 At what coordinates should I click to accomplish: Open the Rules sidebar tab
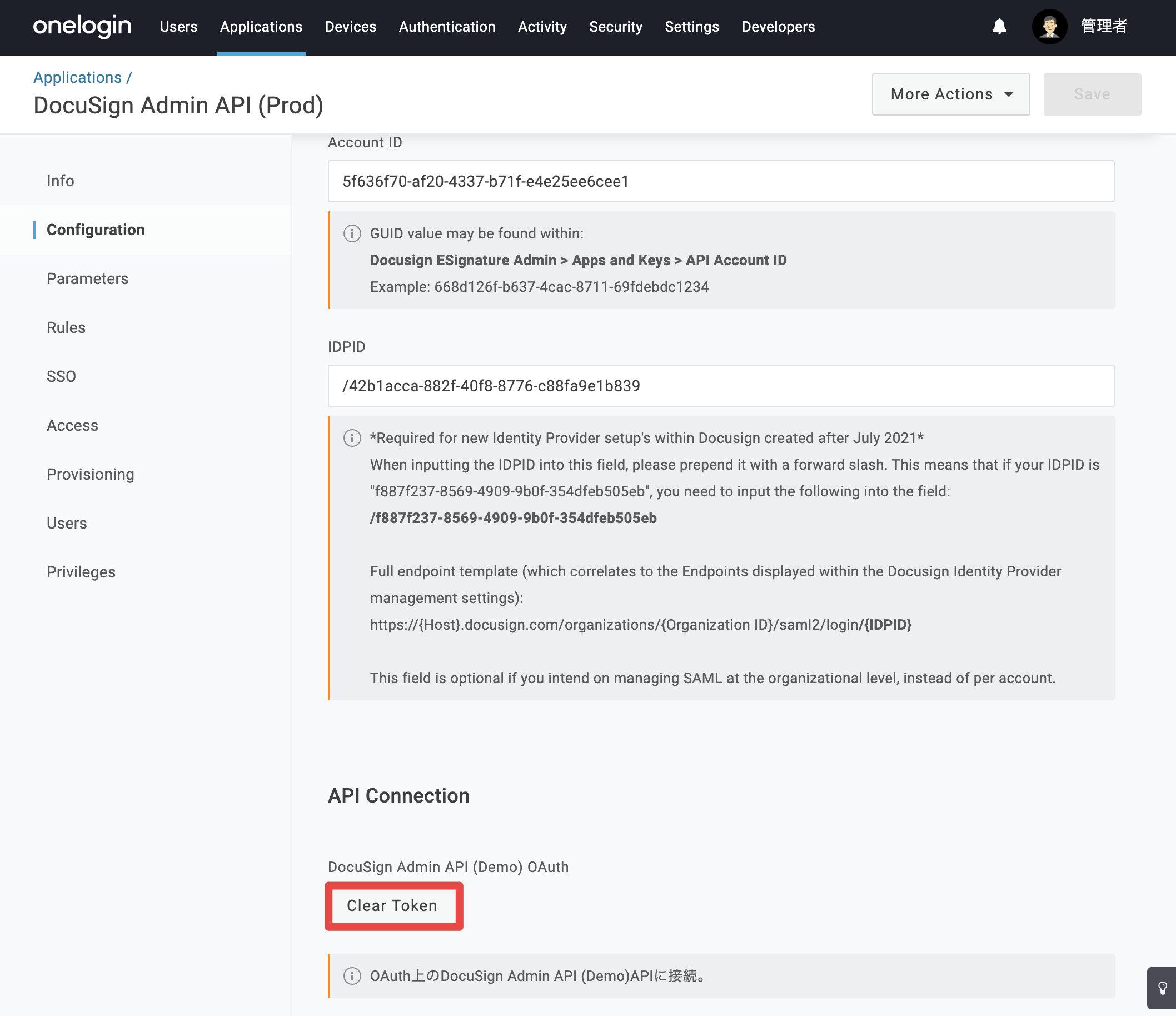point(66,327)
